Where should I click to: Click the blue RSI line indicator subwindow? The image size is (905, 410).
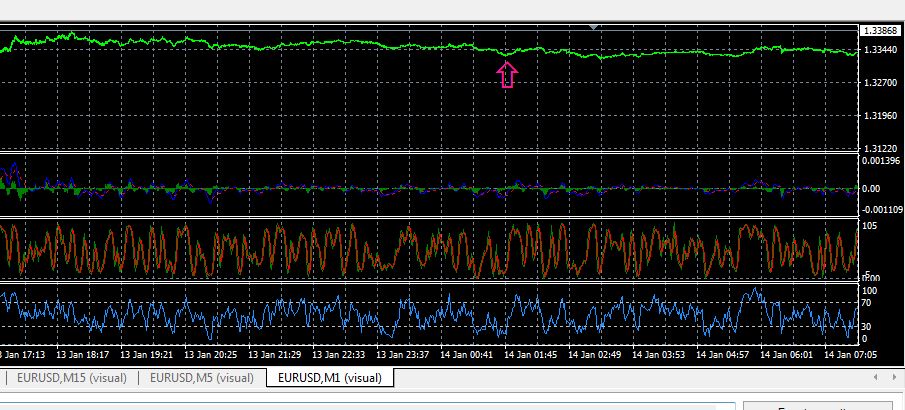point(429,315)
